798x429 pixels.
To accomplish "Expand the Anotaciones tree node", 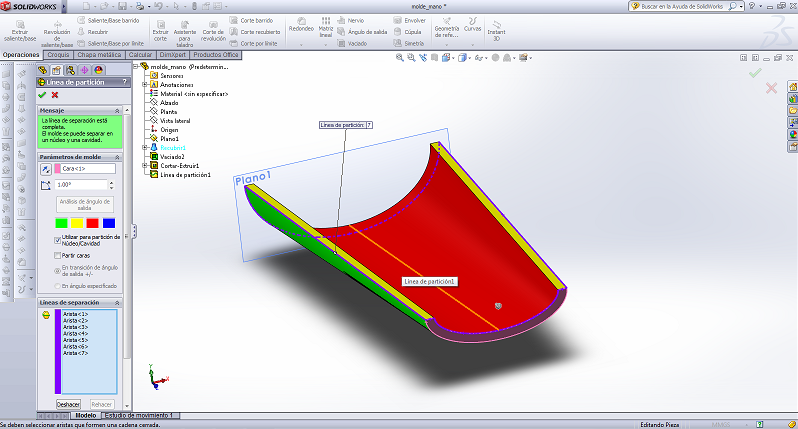I will click(145, 84).
